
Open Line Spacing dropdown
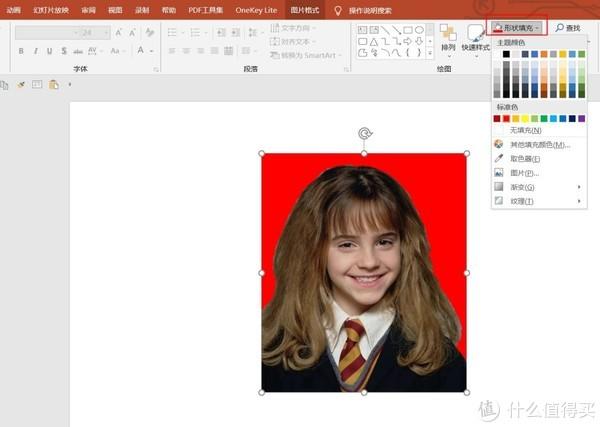[255, 33]
